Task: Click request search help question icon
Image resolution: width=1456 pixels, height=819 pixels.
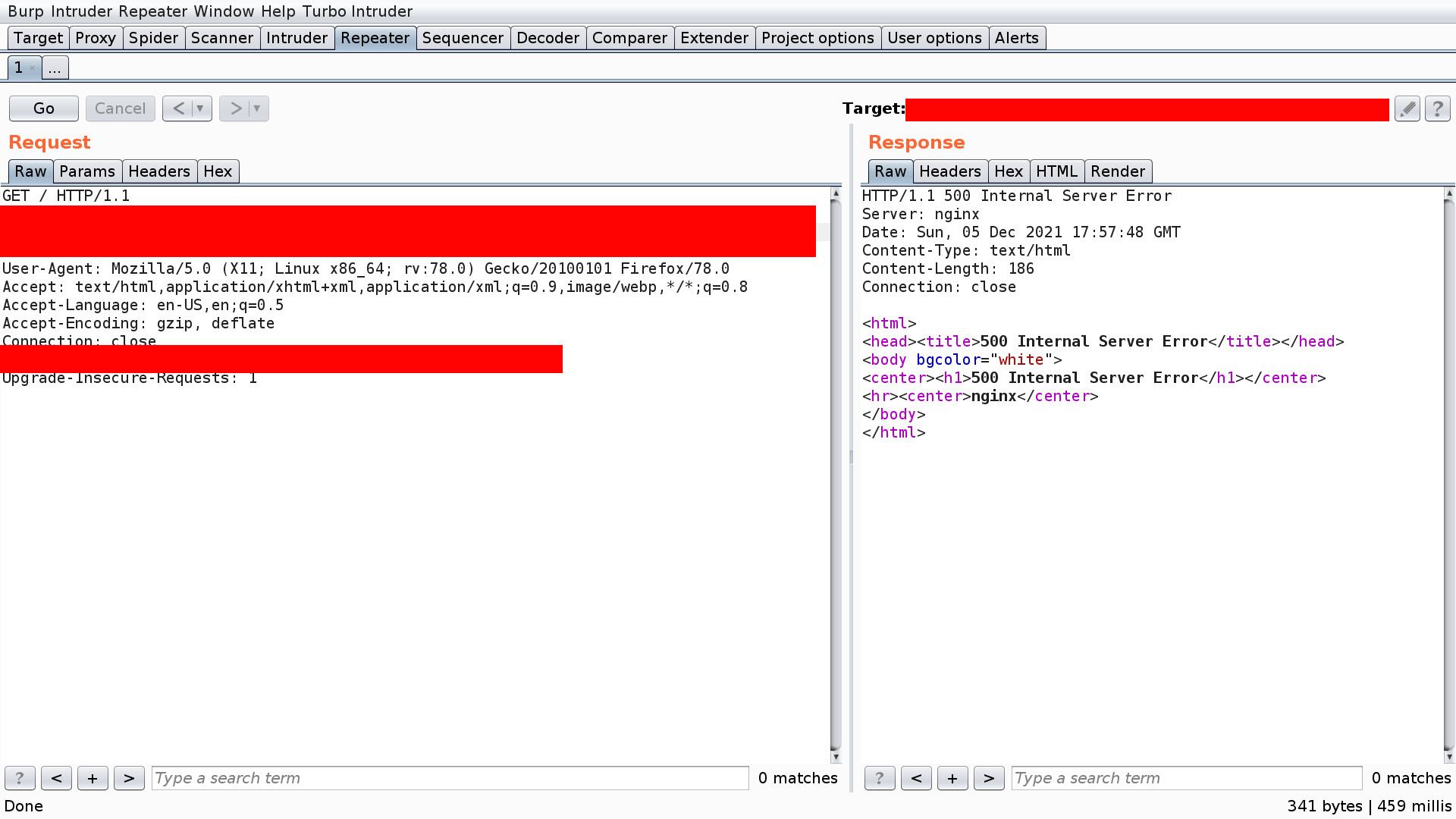Action: (x=20, y=778)
